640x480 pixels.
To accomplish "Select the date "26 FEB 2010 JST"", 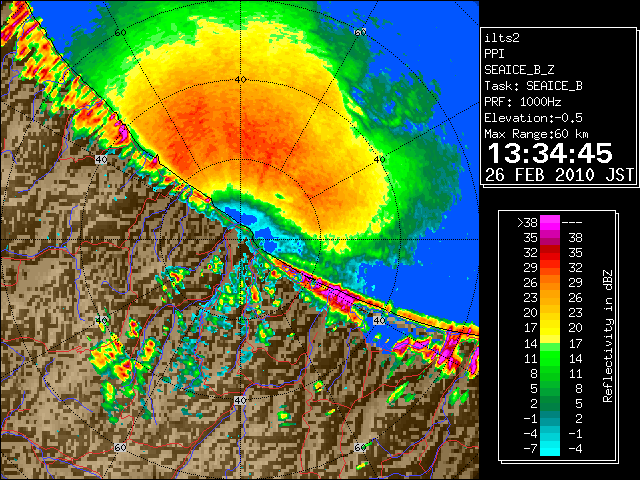I will [560, 175].
